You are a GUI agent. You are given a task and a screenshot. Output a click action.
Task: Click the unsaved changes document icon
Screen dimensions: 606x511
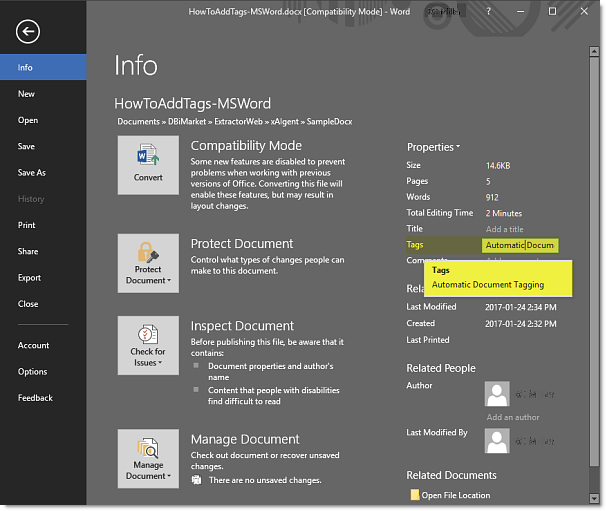coord(196,480)
